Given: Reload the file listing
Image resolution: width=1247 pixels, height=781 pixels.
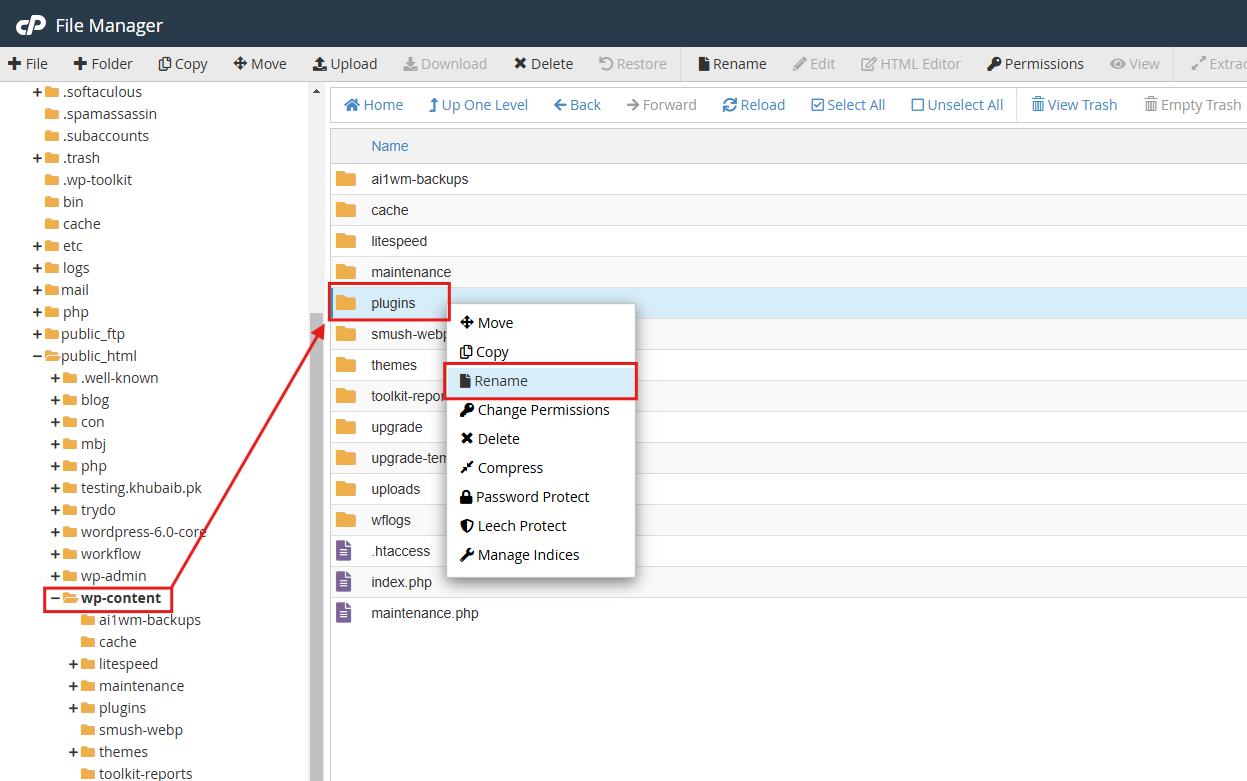Looking at the screenshot, I should pyautogui.click(x=753, y=105).
